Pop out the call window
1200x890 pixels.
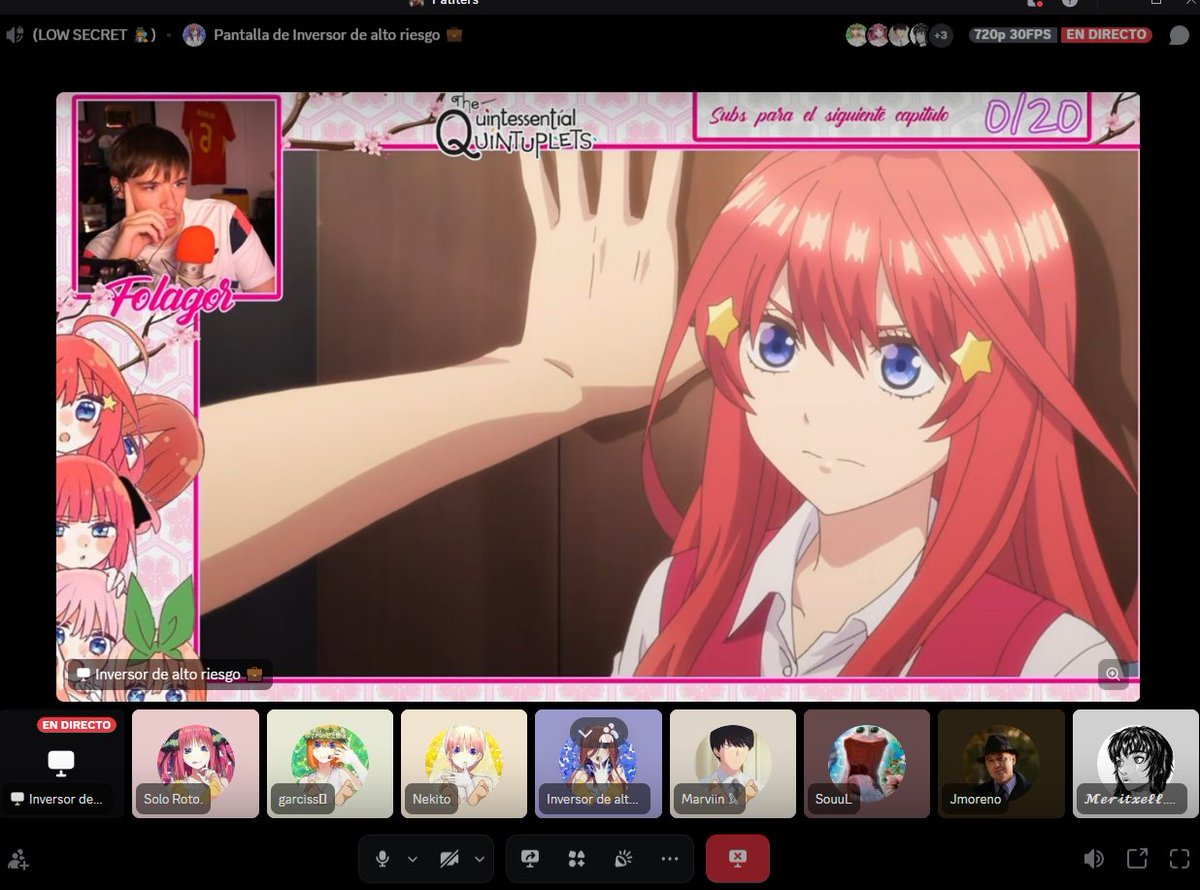1137,858
